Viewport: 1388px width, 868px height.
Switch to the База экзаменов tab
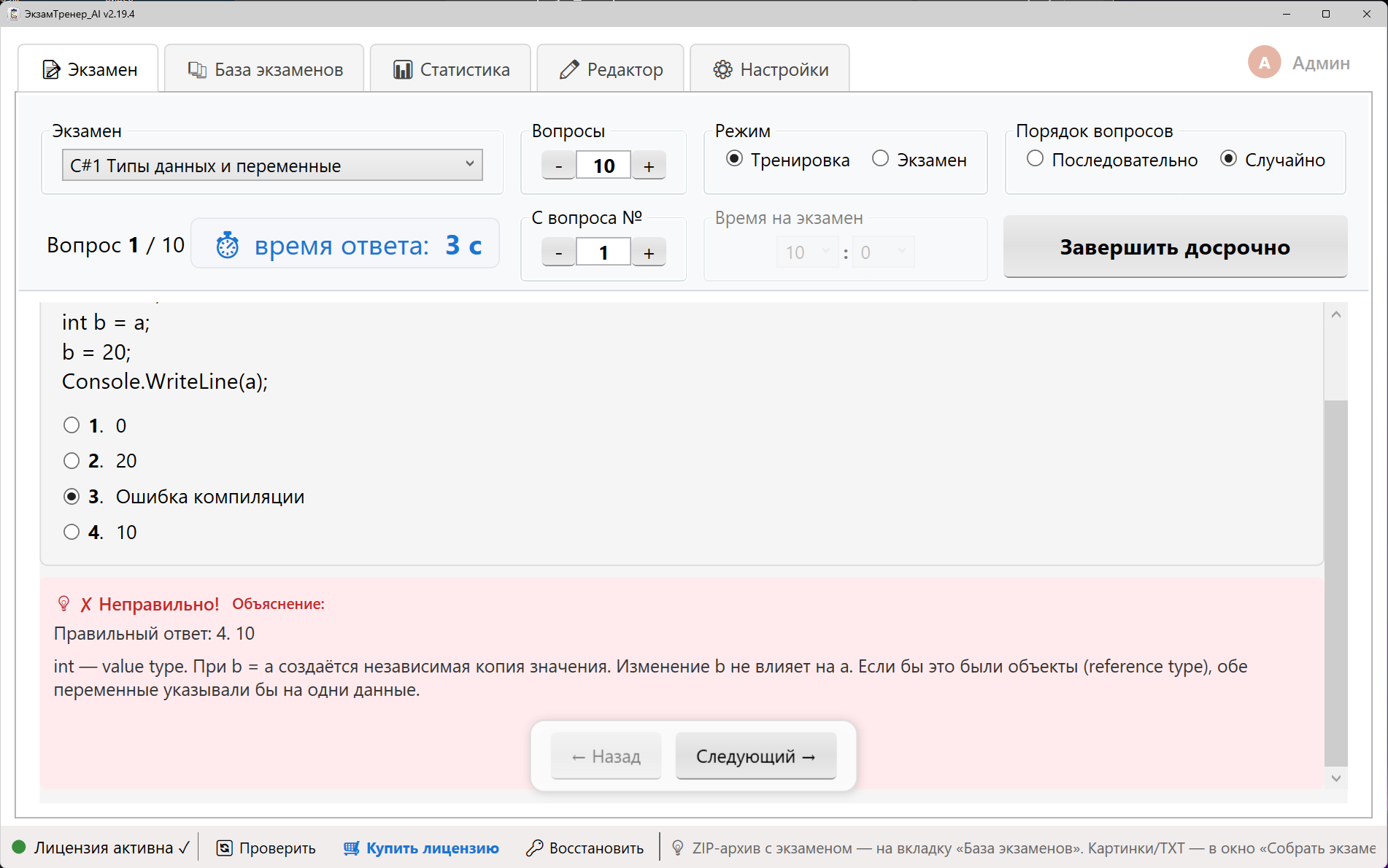click(x=264, y=69)
